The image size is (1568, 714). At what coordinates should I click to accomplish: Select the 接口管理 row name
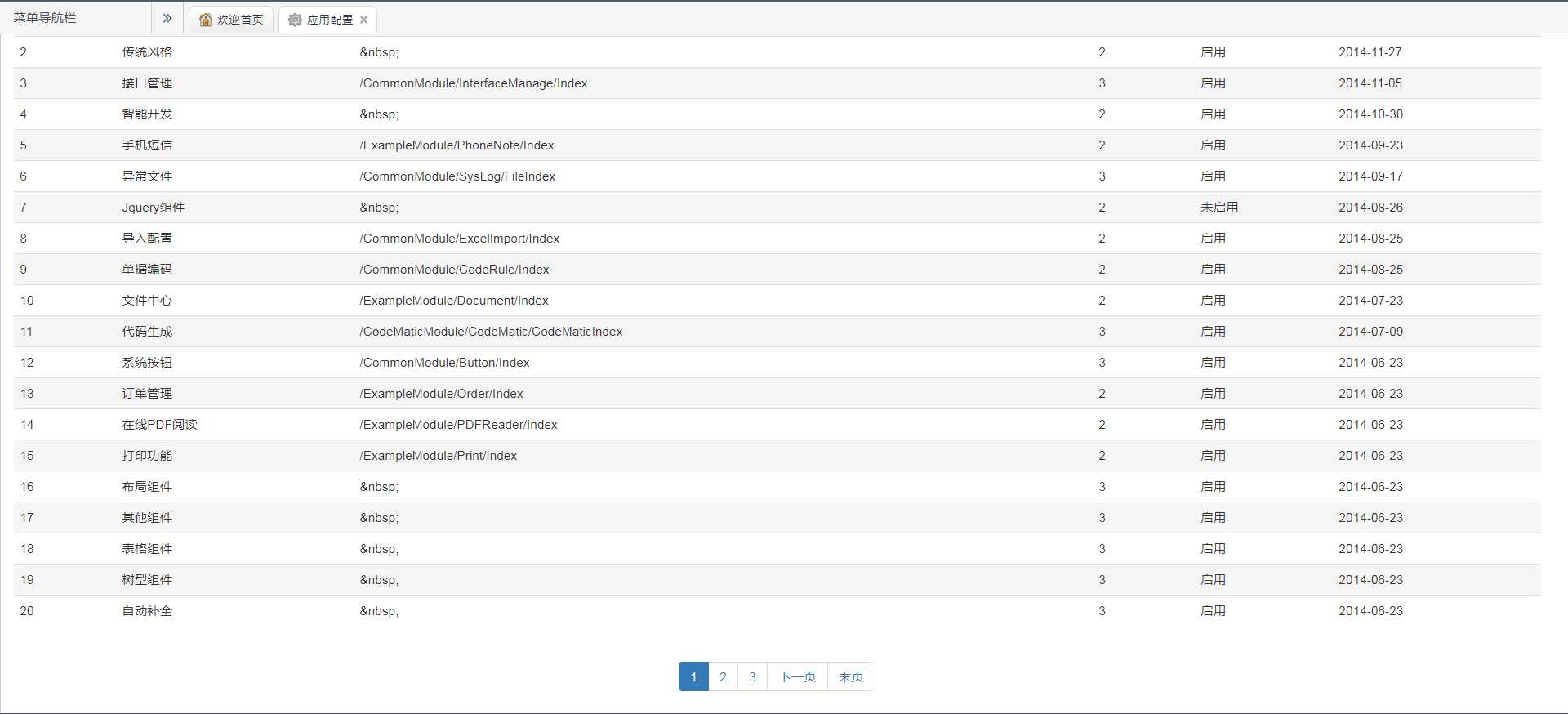point(147,83)
